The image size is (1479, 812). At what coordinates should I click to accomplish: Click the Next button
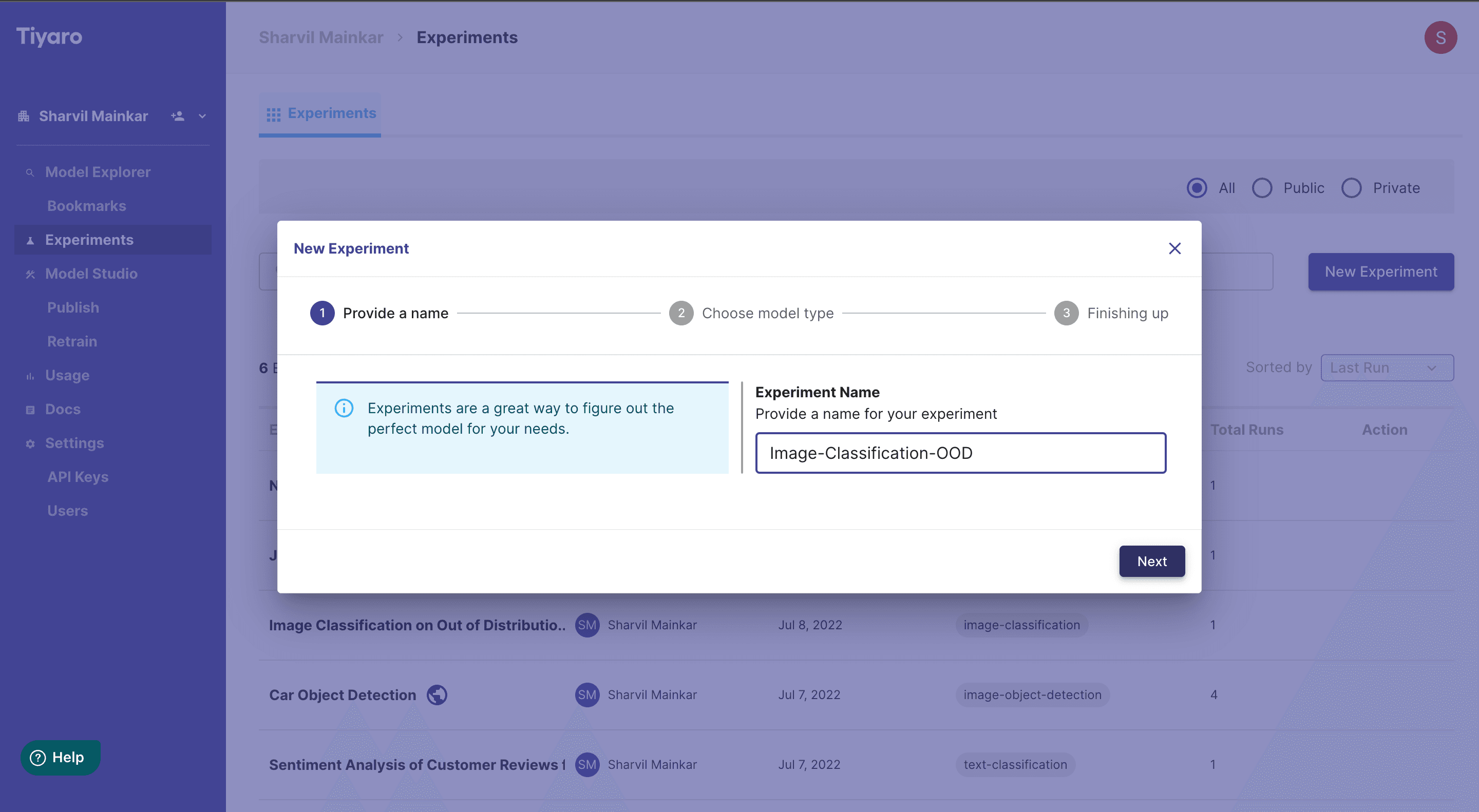[1151, 561]
